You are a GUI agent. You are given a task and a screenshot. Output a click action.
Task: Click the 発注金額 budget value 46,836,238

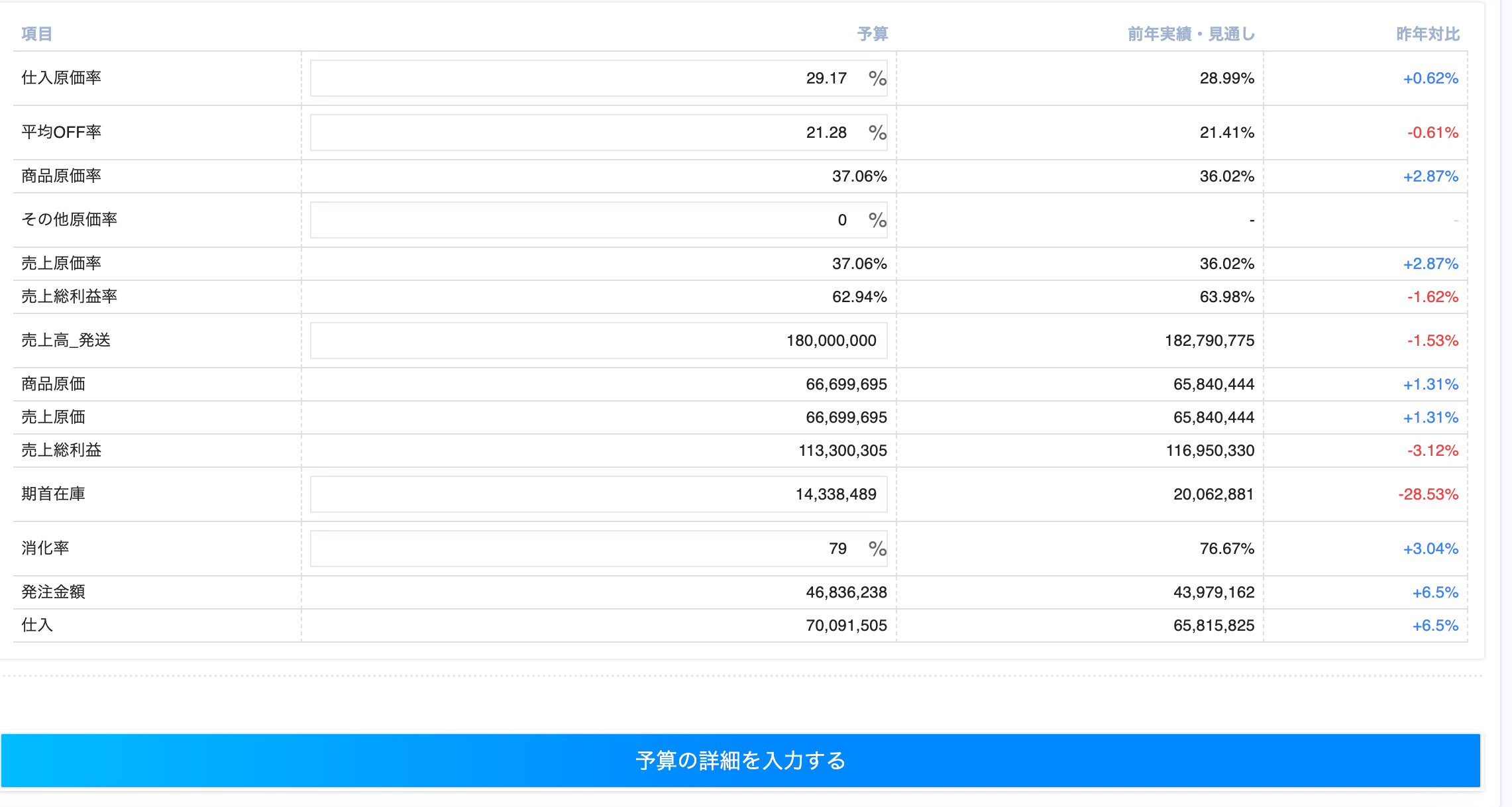[845, 592]
